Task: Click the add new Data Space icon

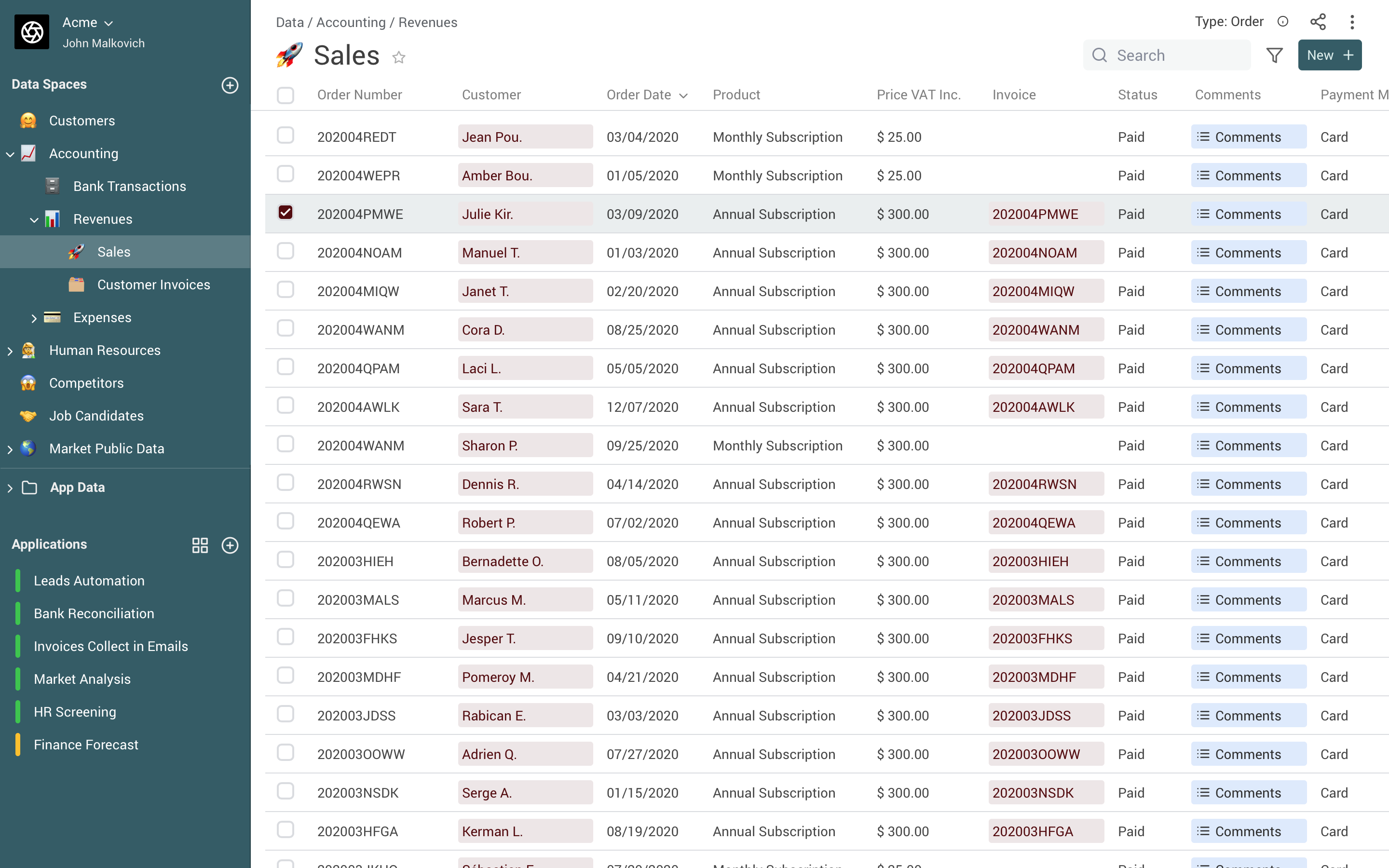Action: point(230,84)
